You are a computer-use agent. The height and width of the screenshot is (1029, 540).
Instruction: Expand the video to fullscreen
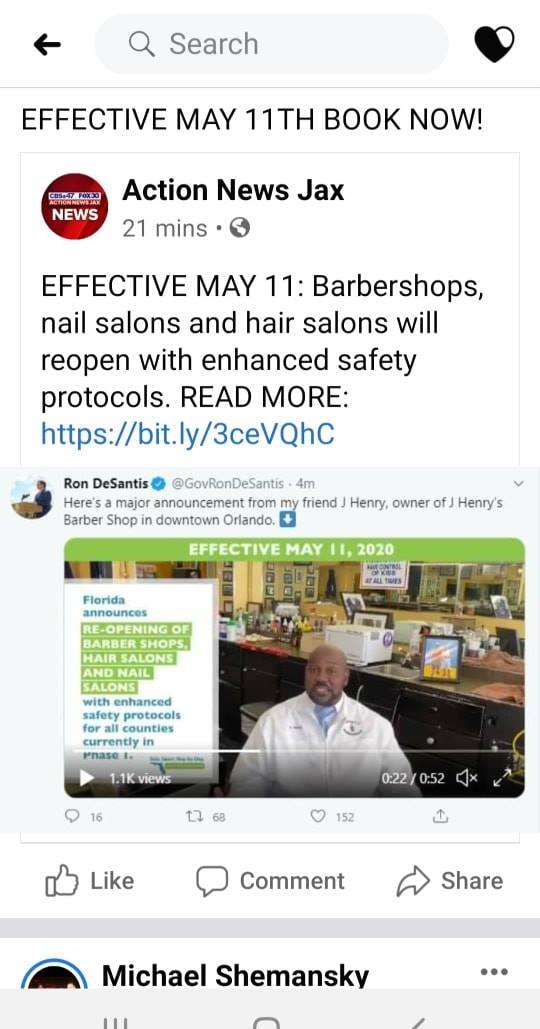pyautogui.click(x=502, y=778)
